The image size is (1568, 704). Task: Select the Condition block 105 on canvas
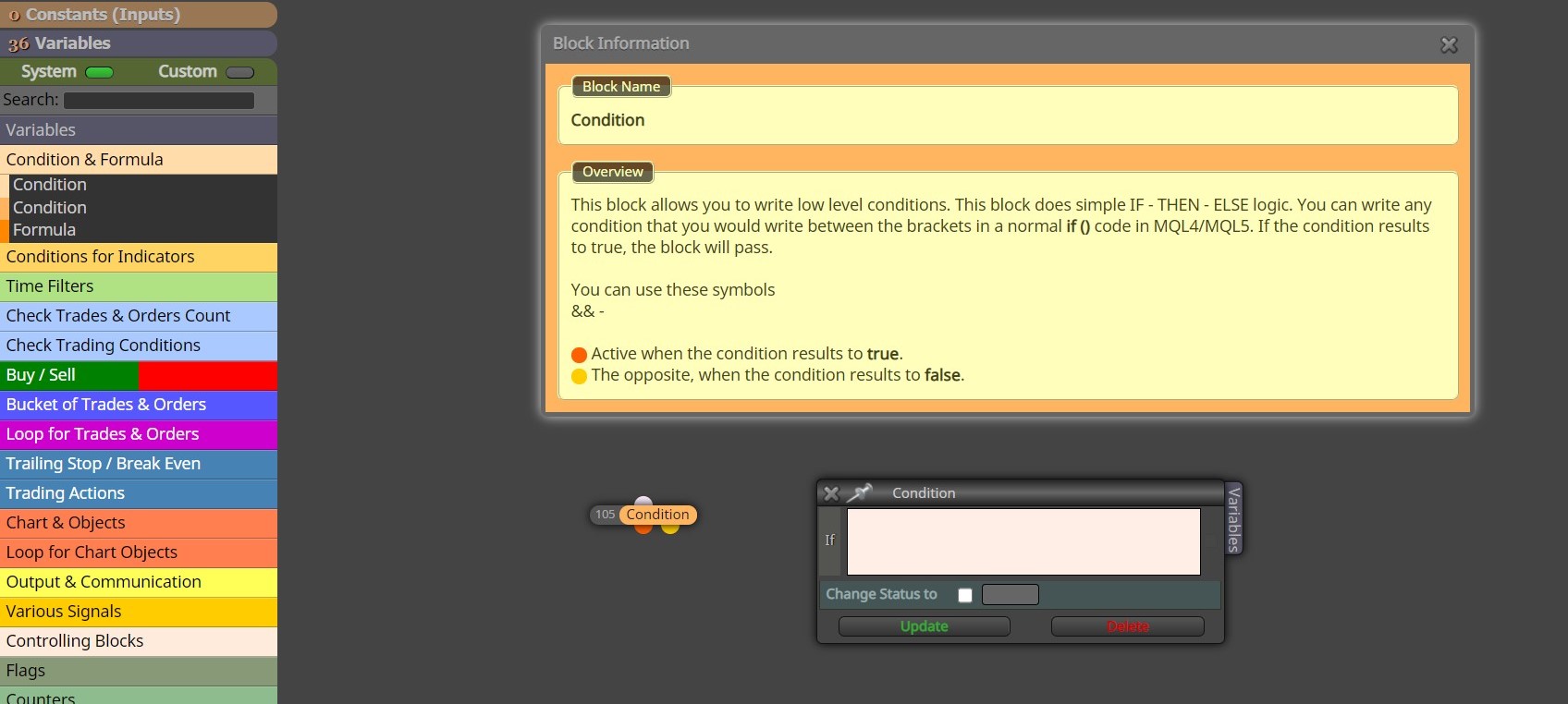click(657, 515)
